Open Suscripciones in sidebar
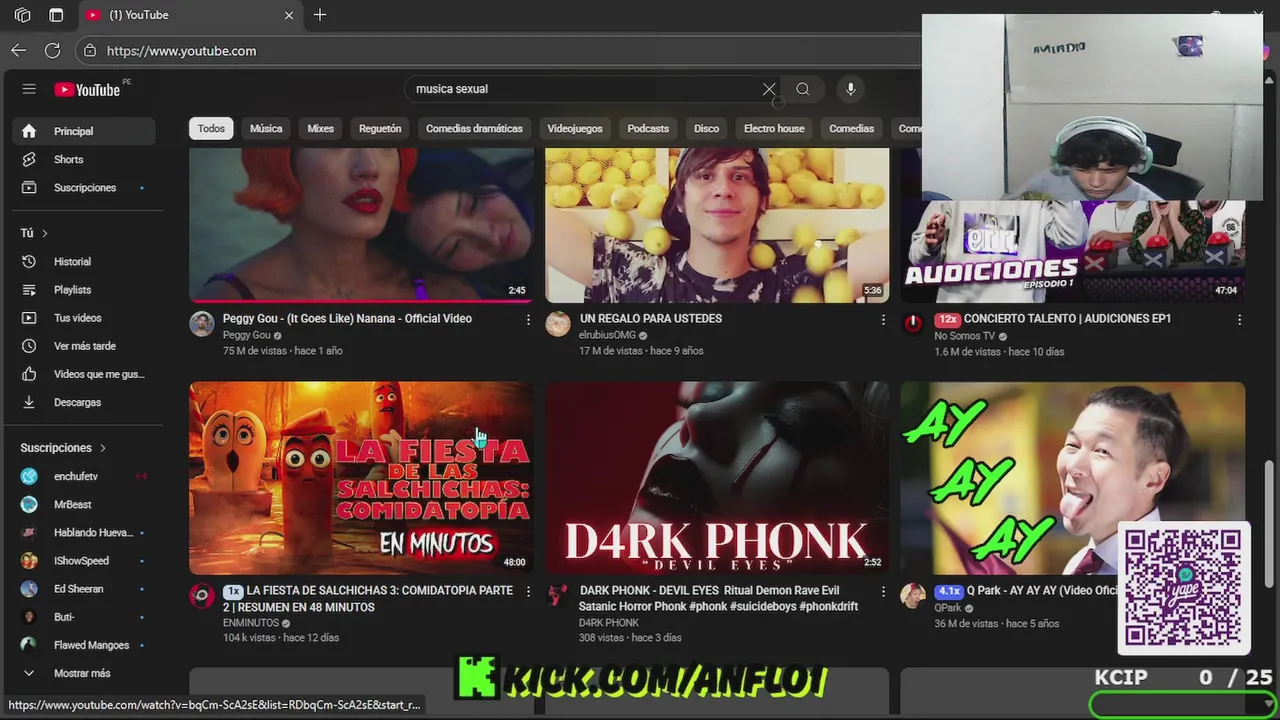The image size is (1280, 720). pos(83,187)
